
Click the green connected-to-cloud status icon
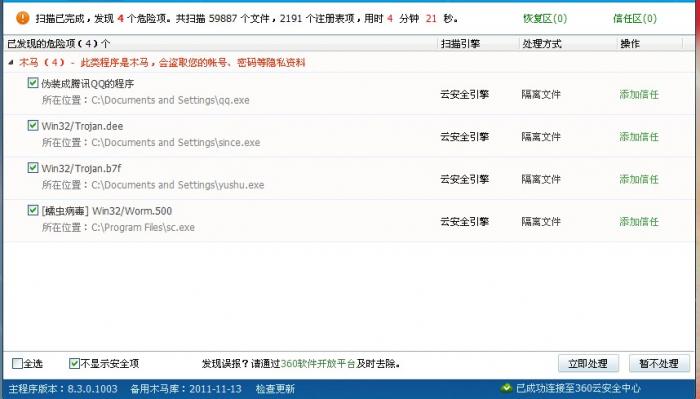[506, 388]
